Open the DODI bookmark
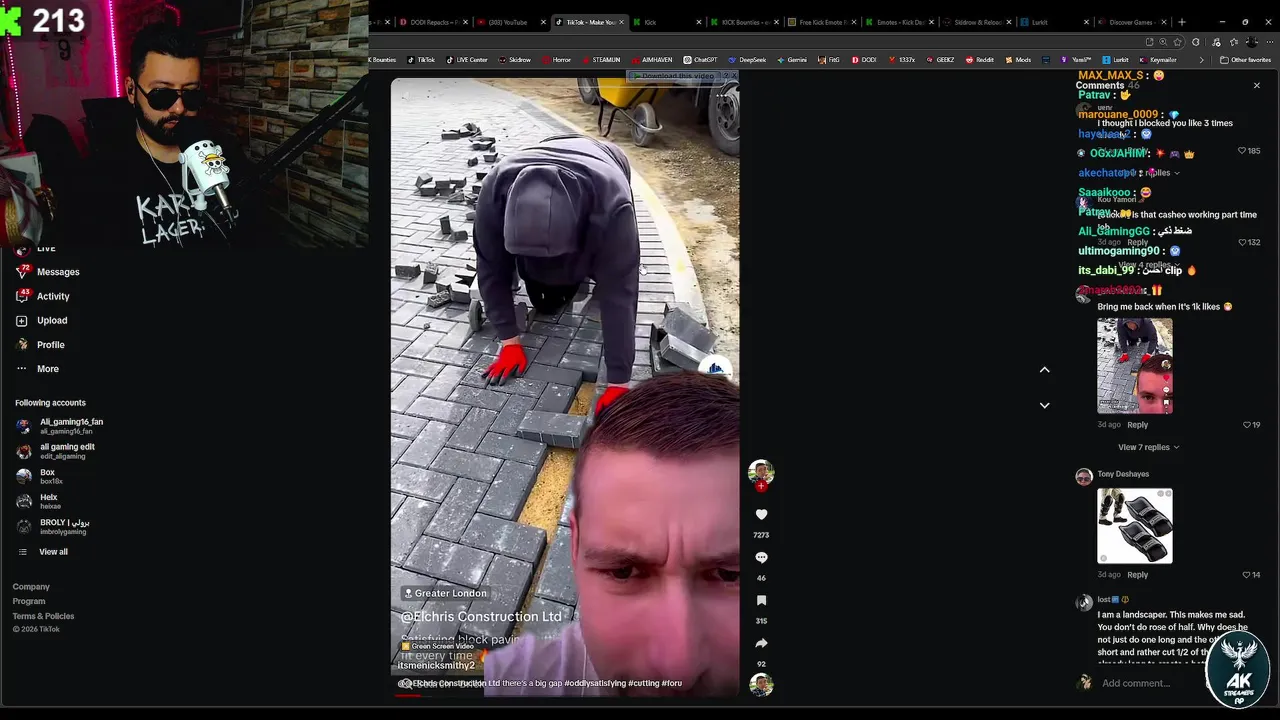 click(864, 60)
